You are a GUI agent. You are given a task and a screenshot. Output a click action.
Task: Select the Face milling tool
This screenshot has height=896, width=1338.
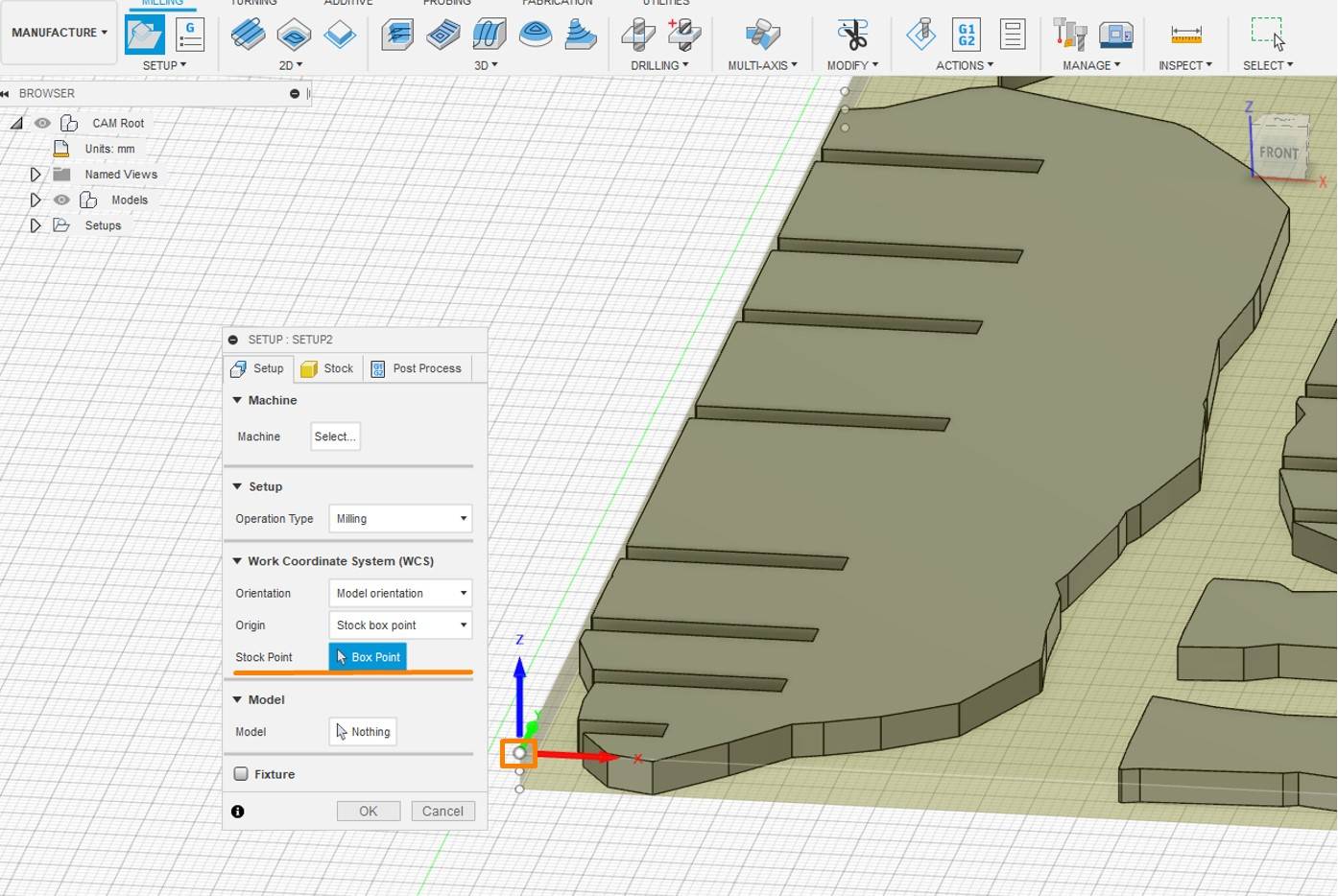[340, 35]
